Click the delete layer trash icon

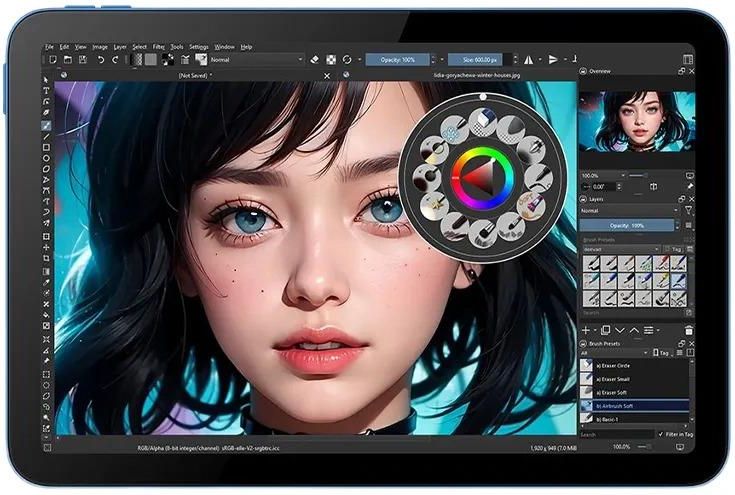point(689,330)
